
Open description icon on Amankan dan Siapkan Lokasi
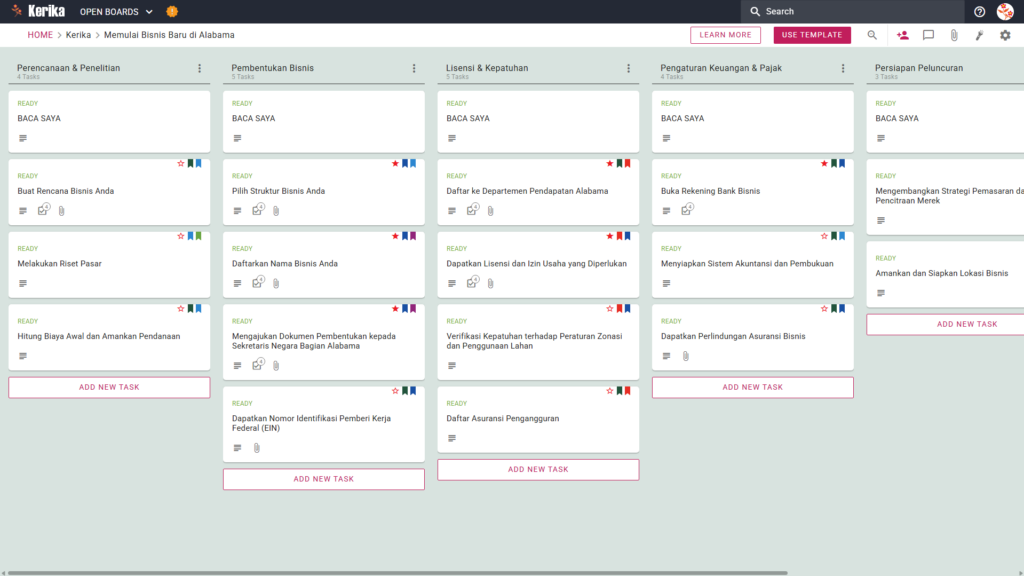tap(881, 293)
